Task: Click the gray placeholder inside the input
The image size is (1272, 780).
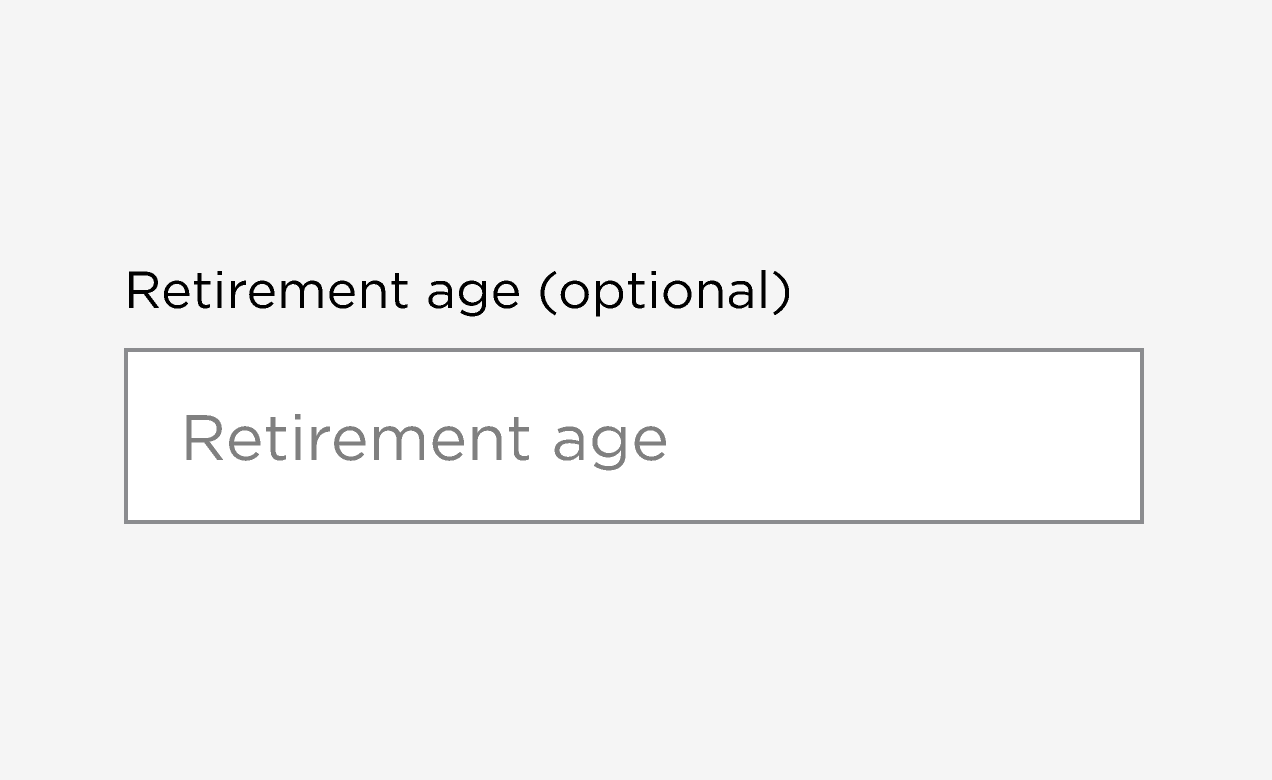Action: pyautogui.click(x=424, y=438)
